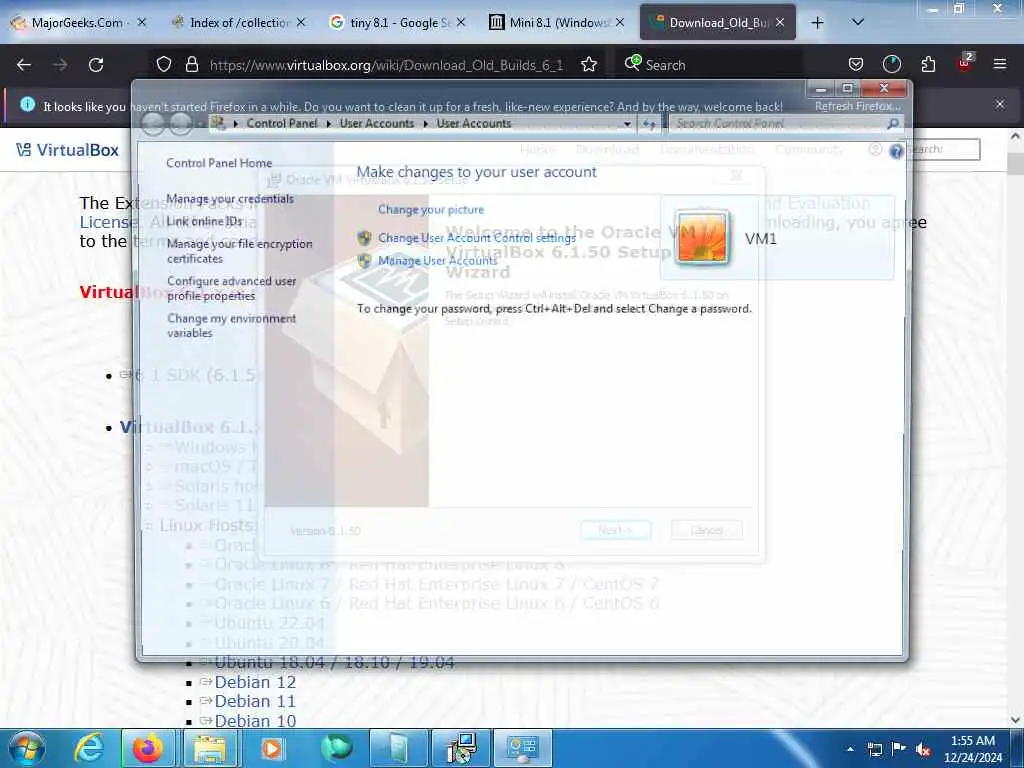This screenshot has width=1024, height=768.
Task: Click the uBlock extension icon with badge
Action: coord(965,63)
